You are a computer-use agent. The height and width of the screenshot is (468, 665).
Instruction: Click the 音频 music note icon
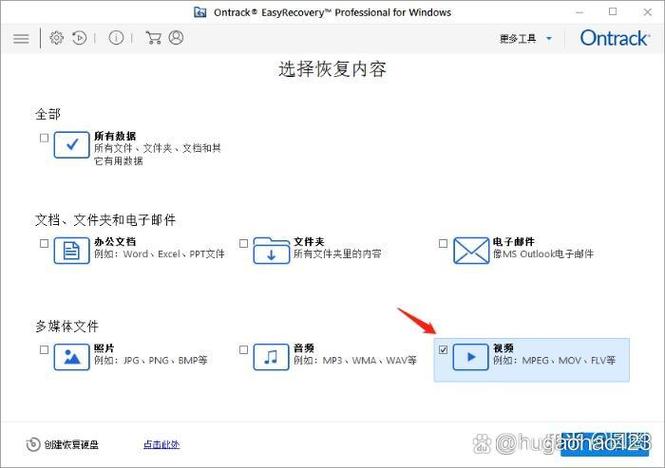pyautogui.click(x=271, y=357)
